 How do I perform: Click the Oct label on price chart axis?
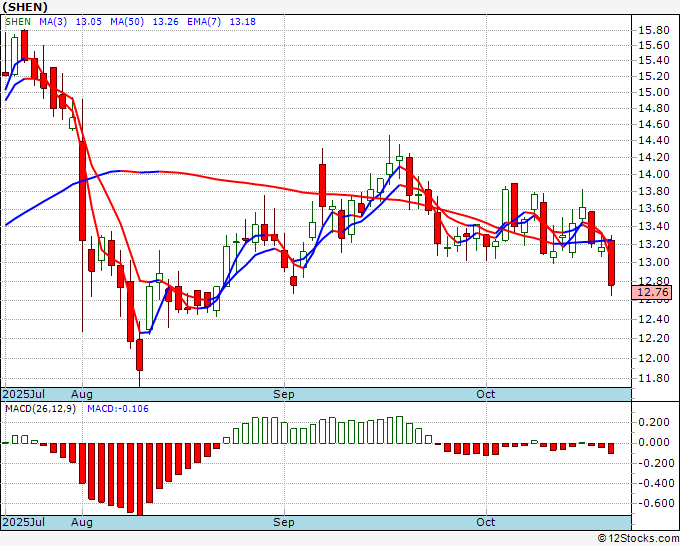[485, 394]
